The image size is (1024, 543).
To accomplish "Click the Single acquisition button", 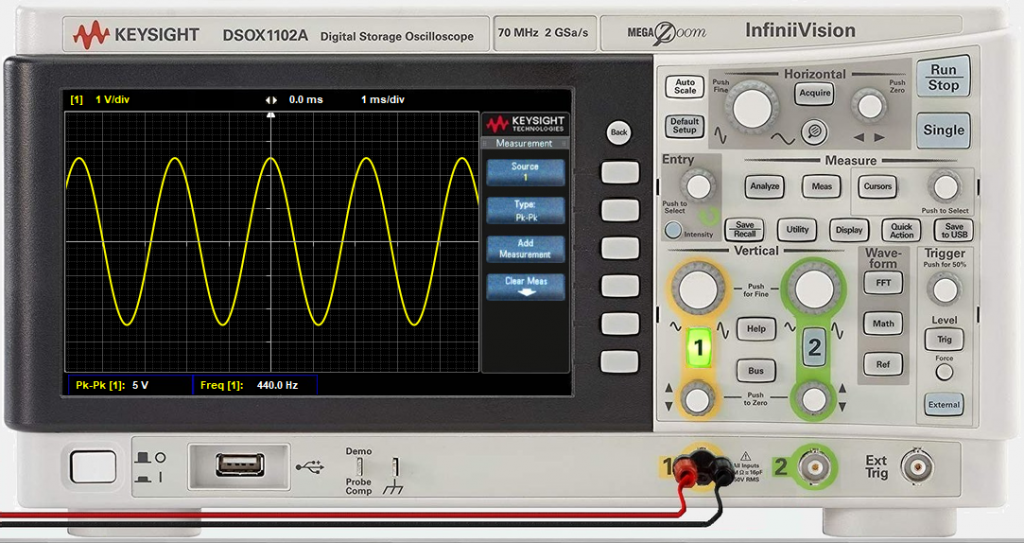I will click(x=943, y=130).
